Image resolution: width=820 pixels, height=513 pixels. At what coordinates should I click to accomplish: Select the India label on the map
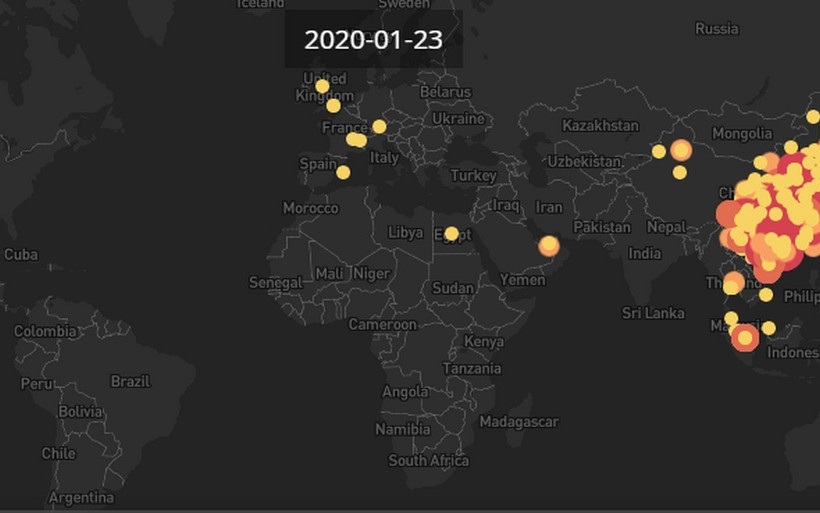(644, 253)
